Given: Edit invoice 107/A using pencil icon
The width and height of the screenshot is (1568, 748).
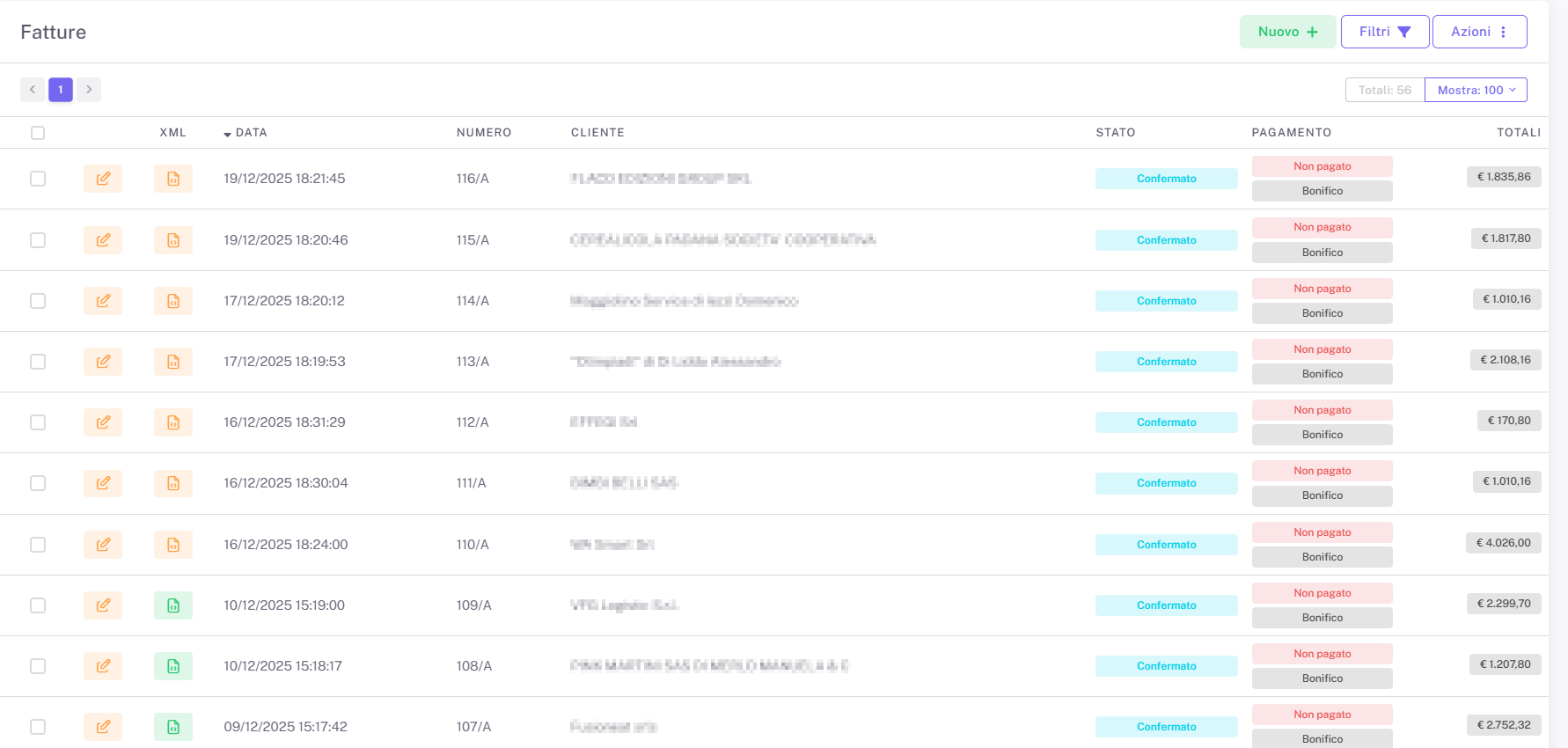Looking at the screenshot, I should [103, 727].
